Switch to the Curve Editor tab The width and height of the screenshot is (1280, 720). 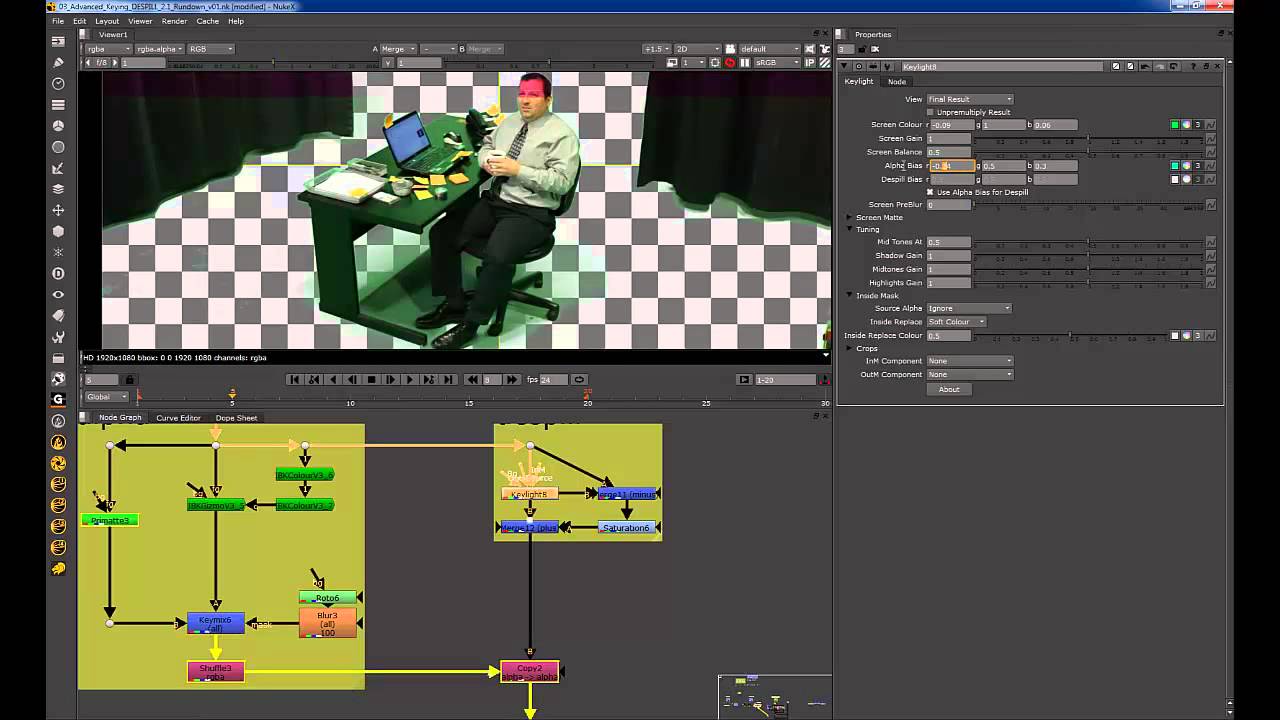[x=178, y=418]
